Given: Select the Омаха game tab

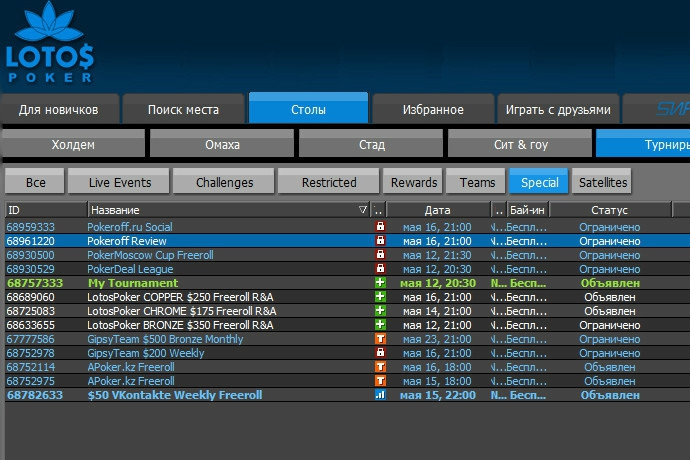Looking at the screenshot, I should coord(222,144).
